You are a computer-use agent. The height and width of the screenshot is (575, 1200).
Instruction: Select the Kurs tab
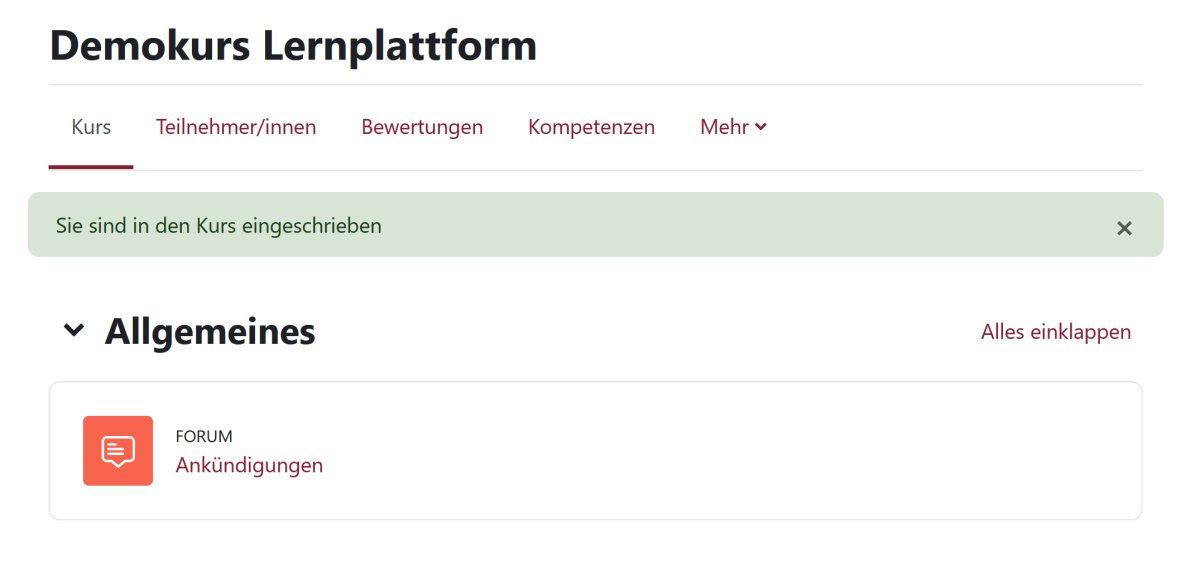91,127
